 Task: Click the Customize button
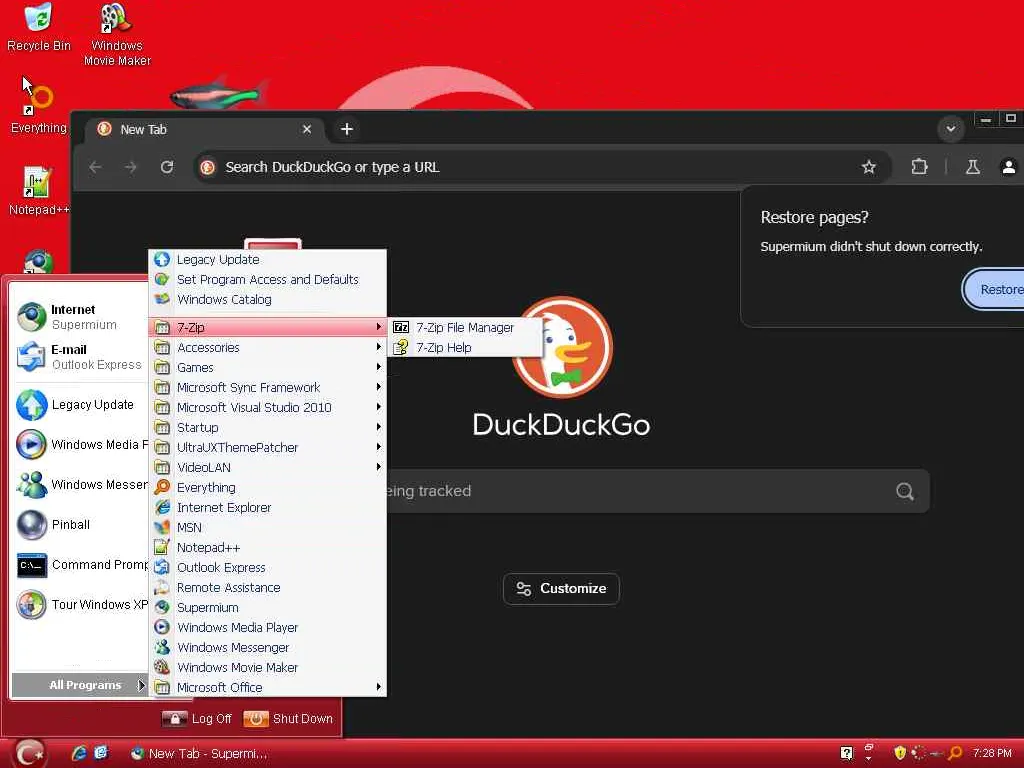click(561, 588)
